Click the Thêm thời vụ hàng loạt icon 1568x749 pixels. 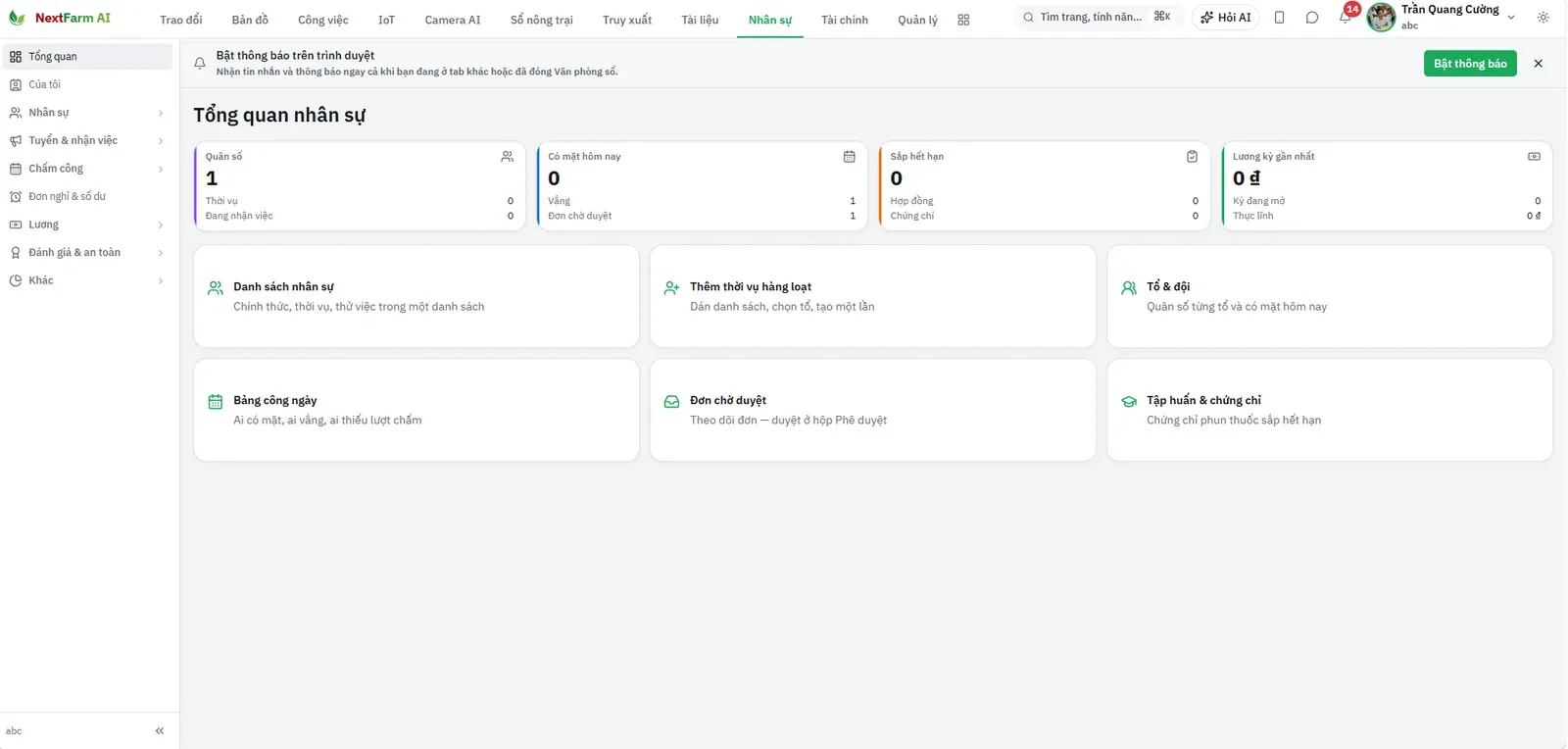(x=672, y=288)
